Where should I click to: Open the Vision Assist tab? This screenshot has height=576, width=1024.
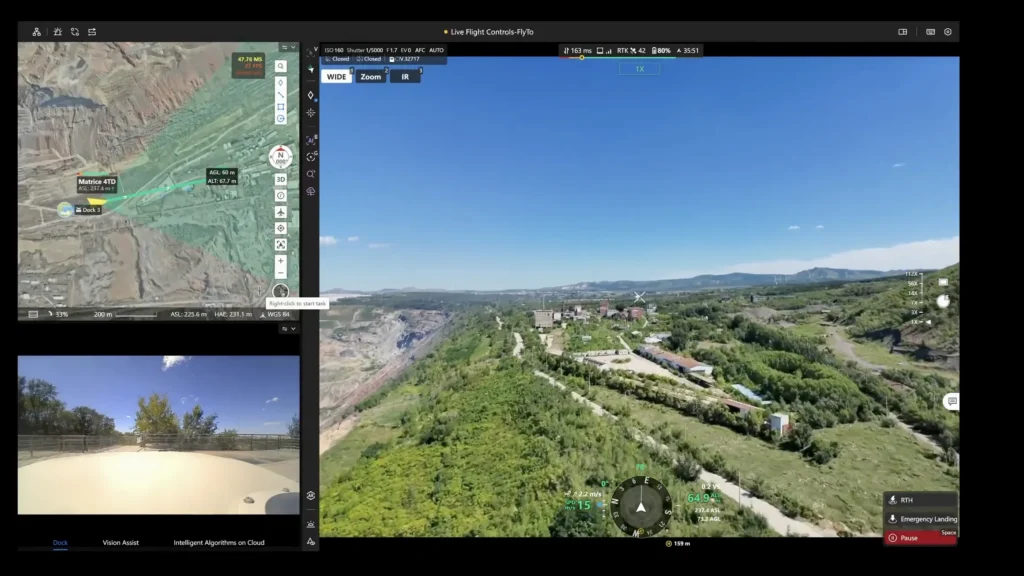120,543
